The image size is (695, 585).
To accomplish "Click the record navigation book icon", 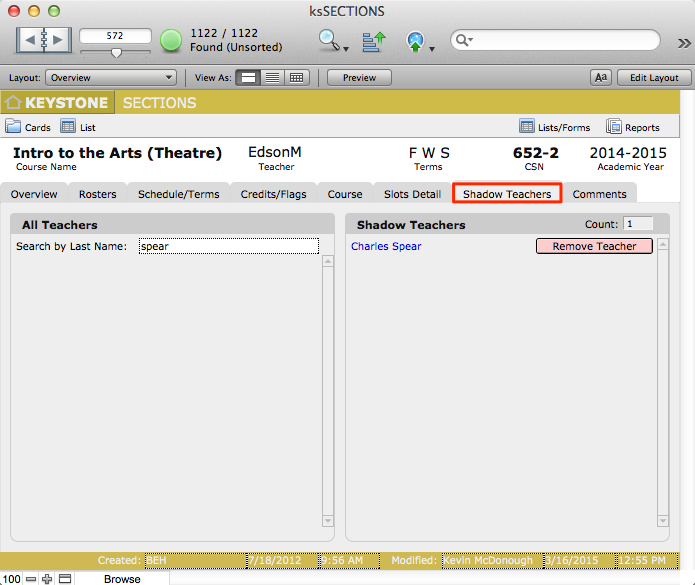I will click(x=44, y=41).
